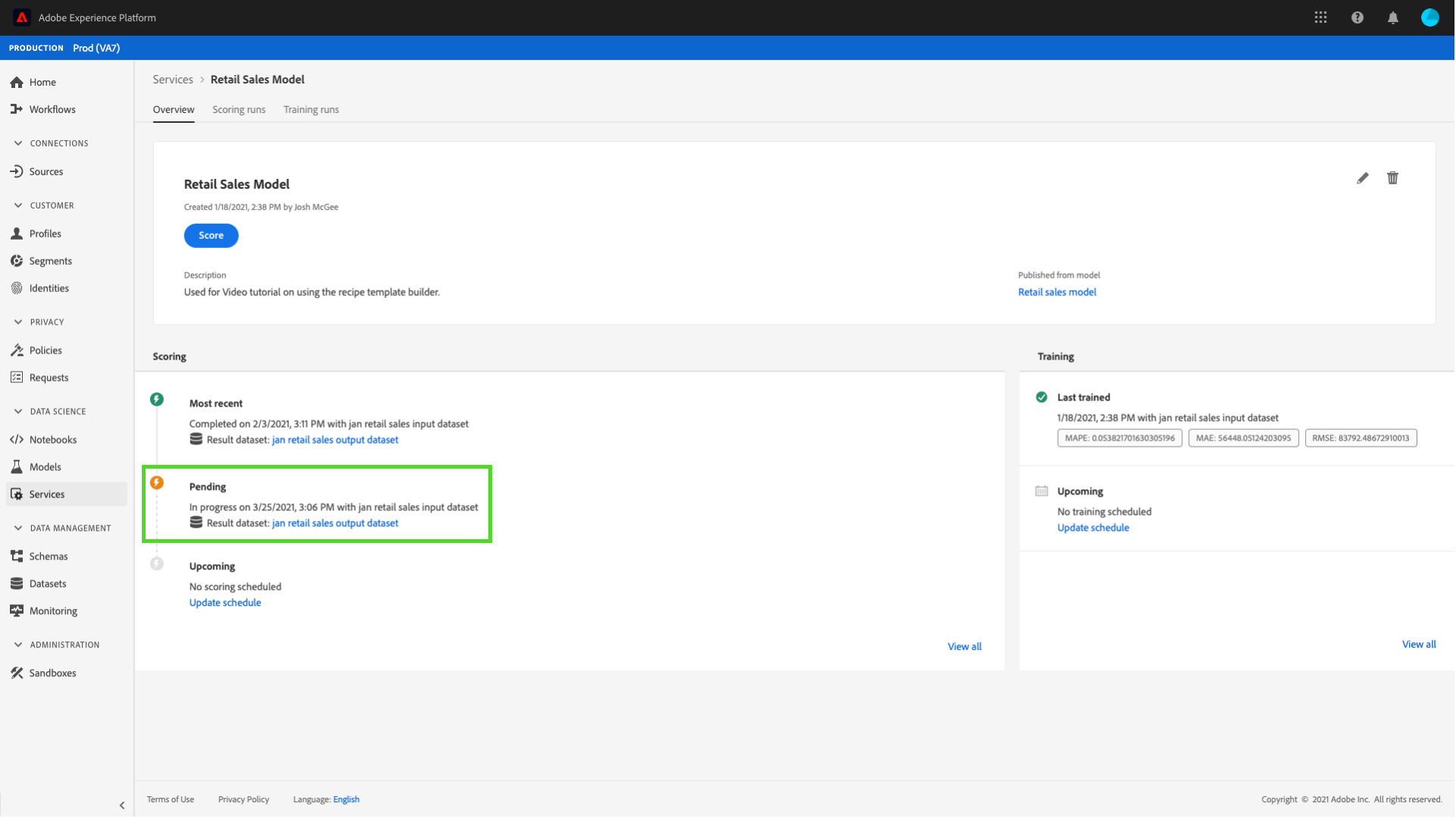This screenshot has width=1456, height=819.
Task: Click the user profile avatar
Action: (x=1429, y=17)
